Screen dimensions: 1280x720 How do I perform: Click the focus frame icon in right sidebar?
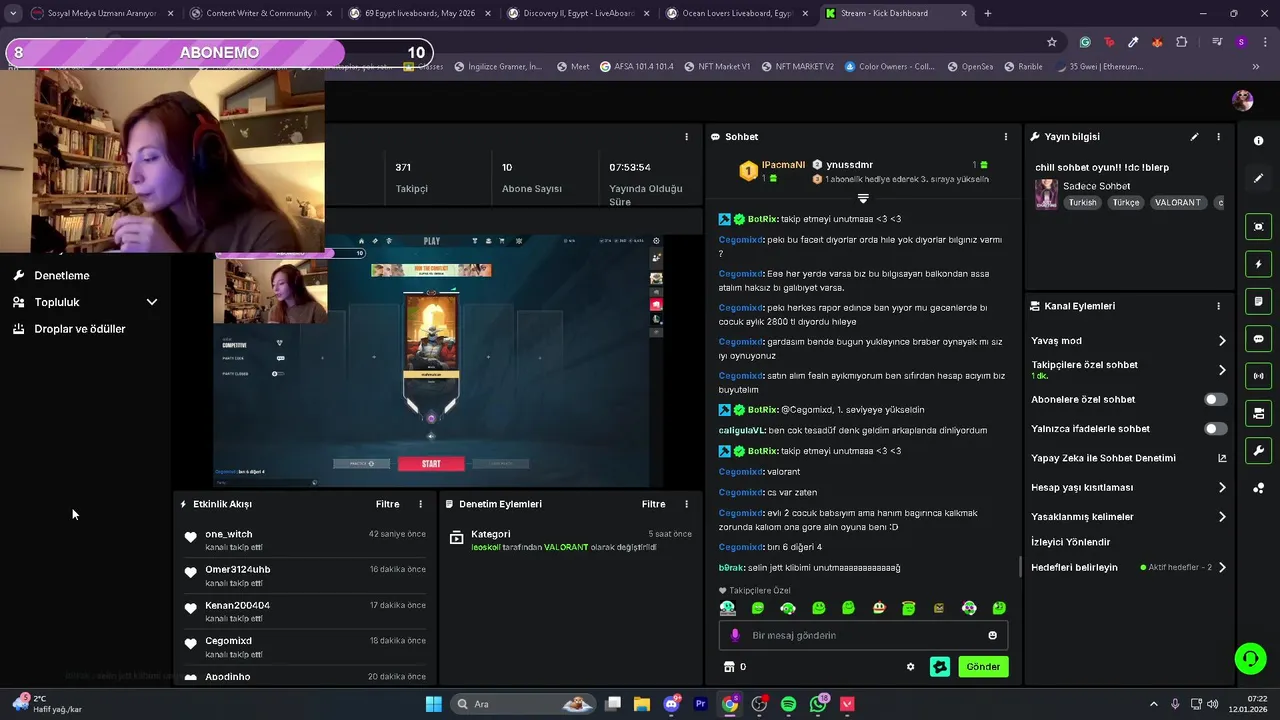click(x=1258, y=227)
